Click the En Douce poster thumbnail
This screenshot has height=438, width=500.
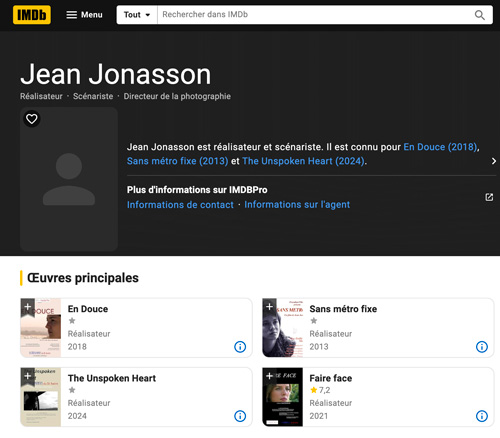click(x=41, y=328)
